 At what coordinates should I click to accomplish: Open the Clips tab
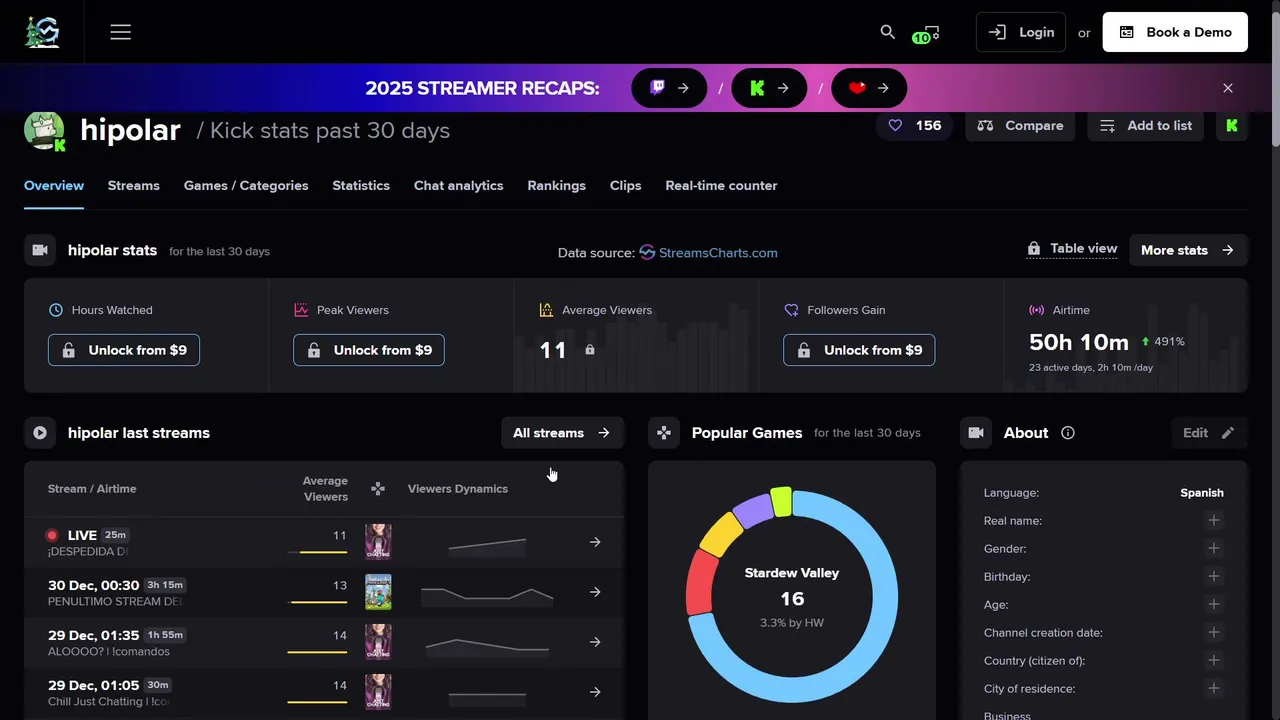pos(626,186)
